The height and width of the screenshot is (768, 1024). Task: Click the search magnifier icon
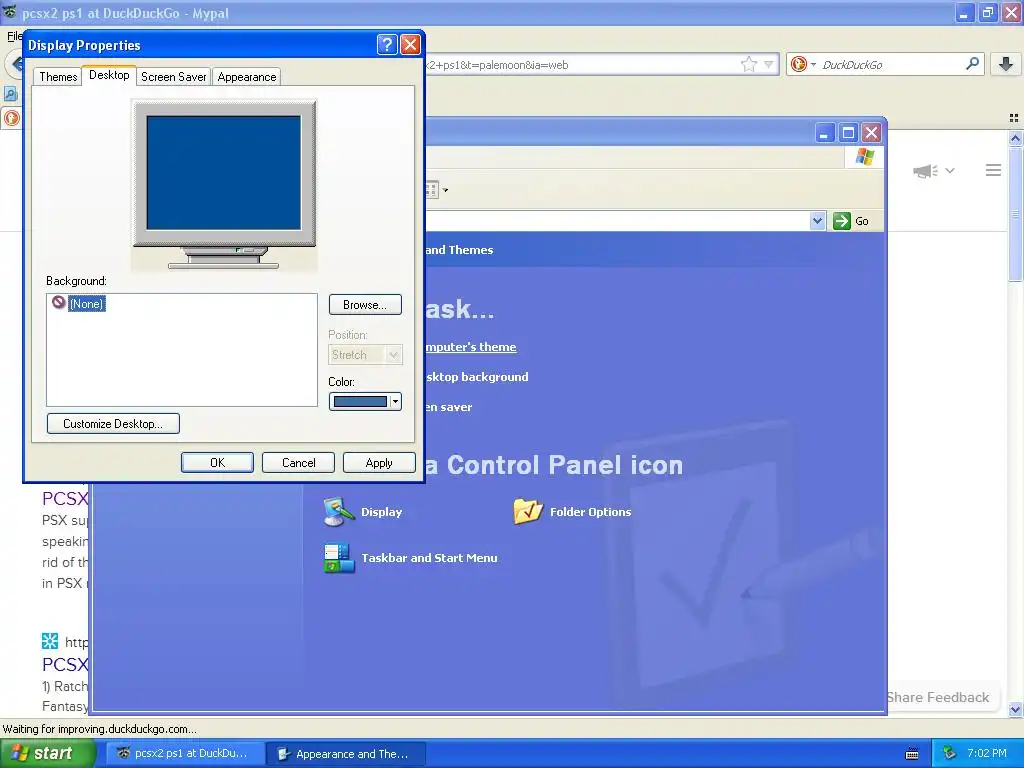[972, 63]
